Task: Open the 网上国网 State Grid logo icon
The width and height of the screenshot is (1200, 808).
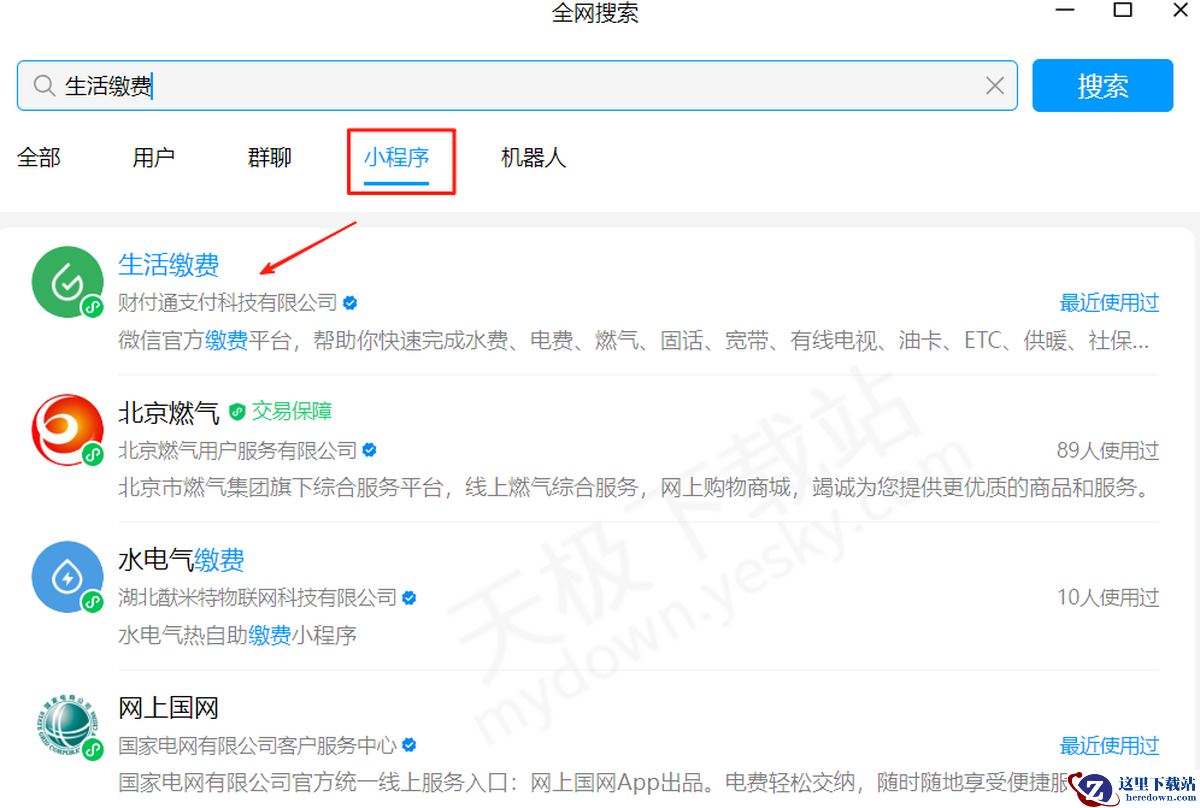Action: pos(68,725)
